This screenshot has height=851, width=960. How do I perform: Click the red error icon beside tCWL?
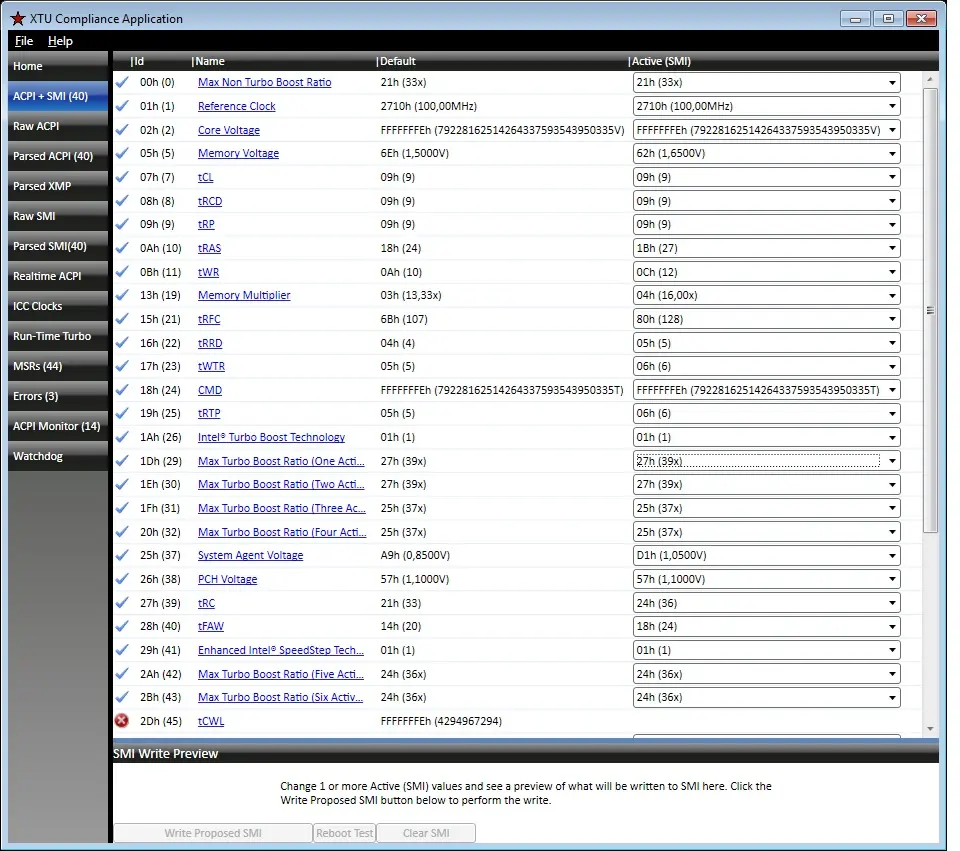click(122, 721)
